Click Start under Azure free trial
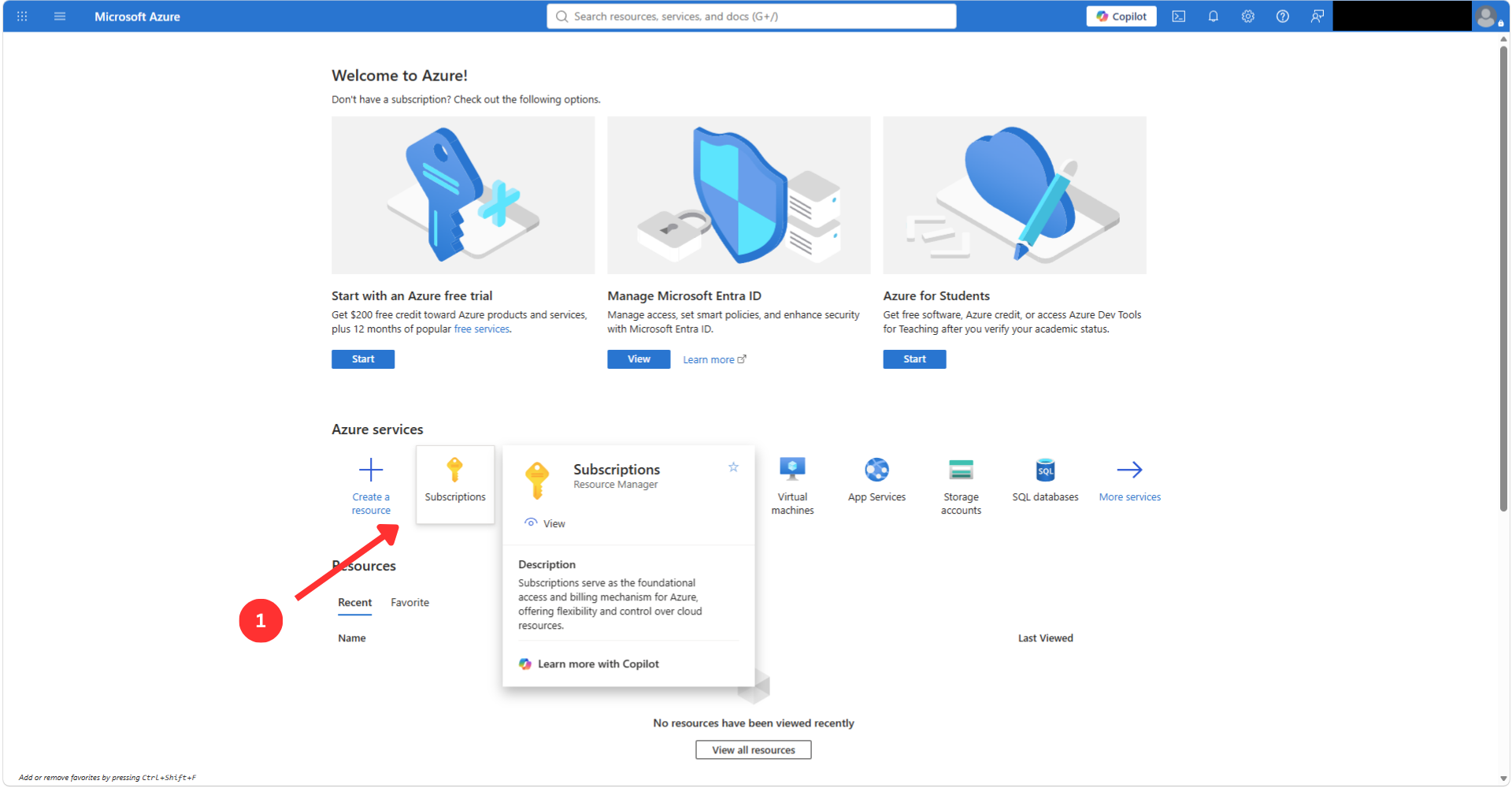This screenshot has width=1512, height=788. click(x=363, y=359)
